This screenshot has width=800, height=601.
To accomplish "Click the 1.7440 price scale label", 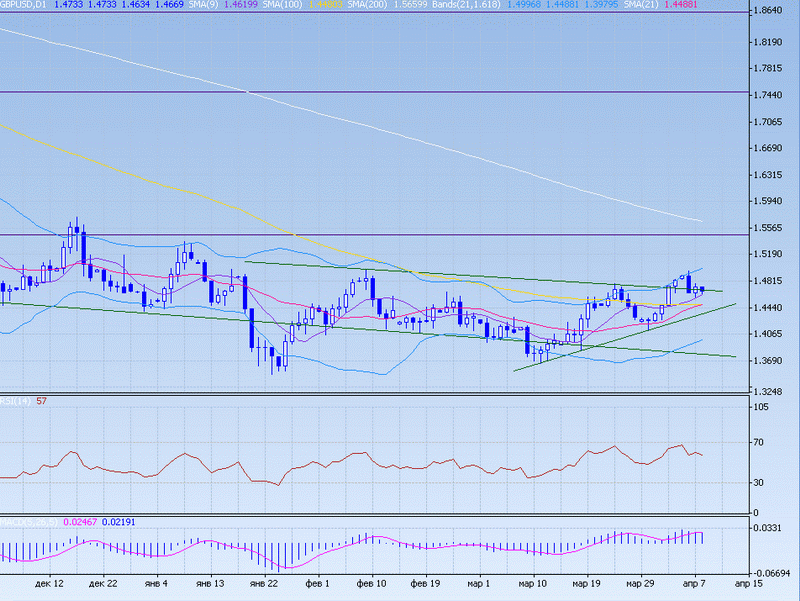I will click(x=773, y=95).
